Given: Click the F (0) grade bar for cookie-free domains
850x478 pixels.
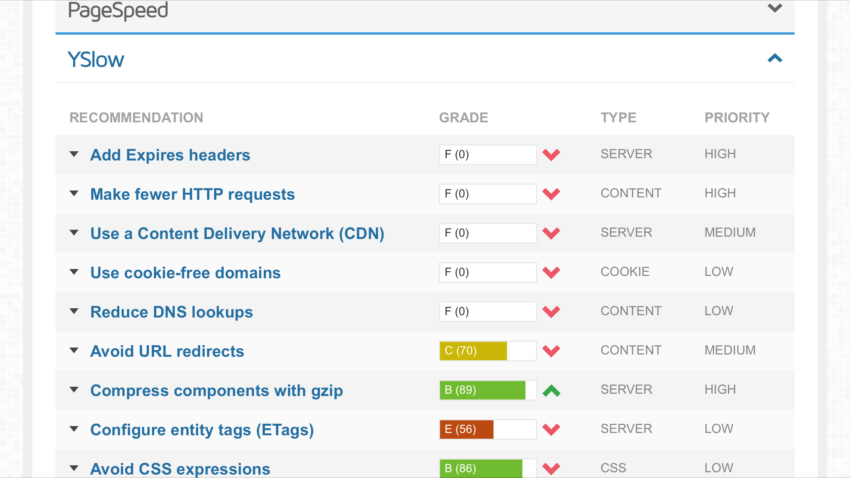Looking at the screenshot, I should [x=487, y=272].
